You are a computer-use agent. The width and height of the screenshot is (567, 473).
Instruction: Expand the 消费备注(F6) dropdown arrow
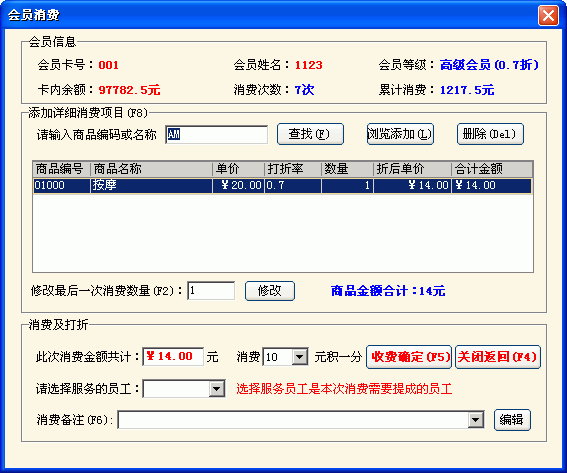[476, 420]
